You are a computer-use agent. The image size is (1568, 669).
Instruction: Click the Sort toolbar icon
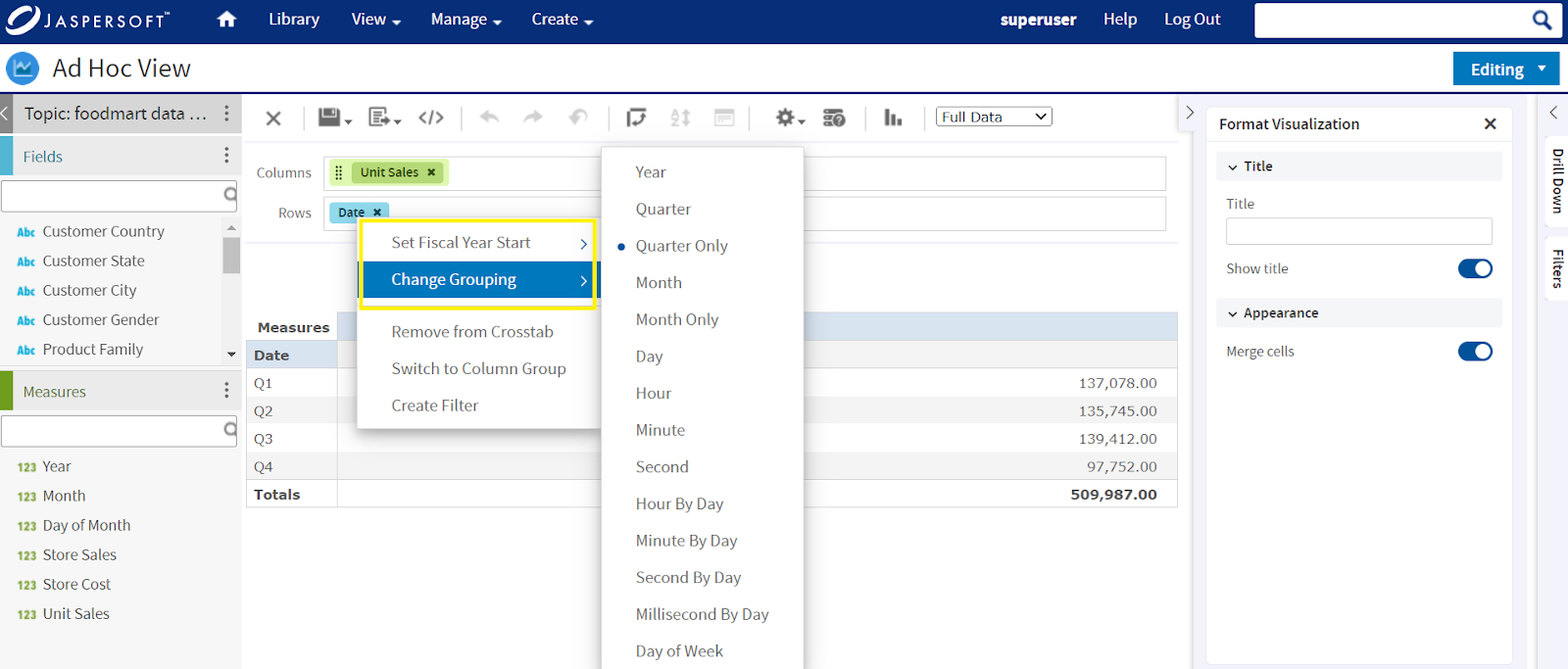coord(680,118)
